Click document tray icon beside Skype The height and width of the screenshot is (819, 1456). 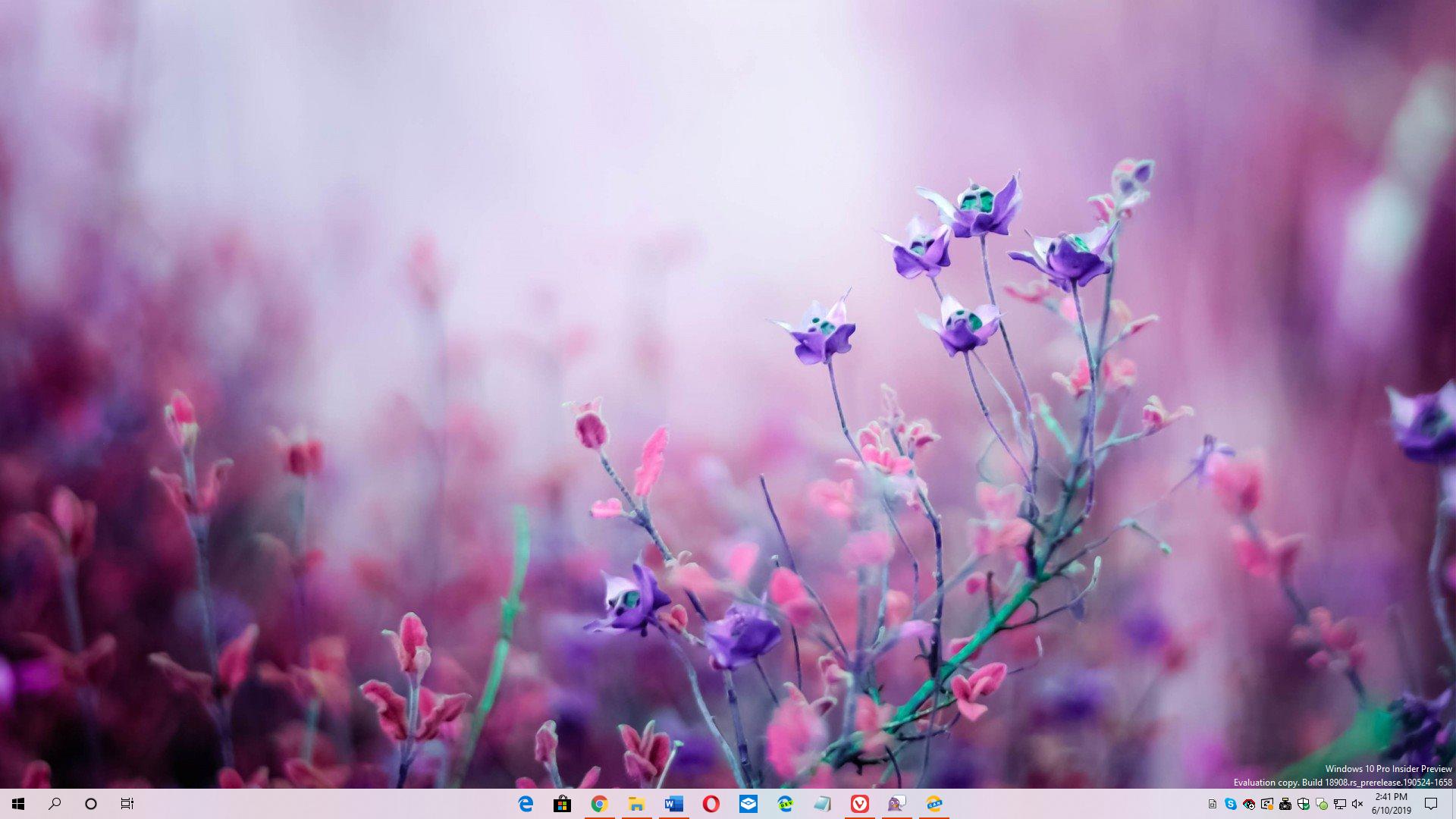[x=1212, y=804]
